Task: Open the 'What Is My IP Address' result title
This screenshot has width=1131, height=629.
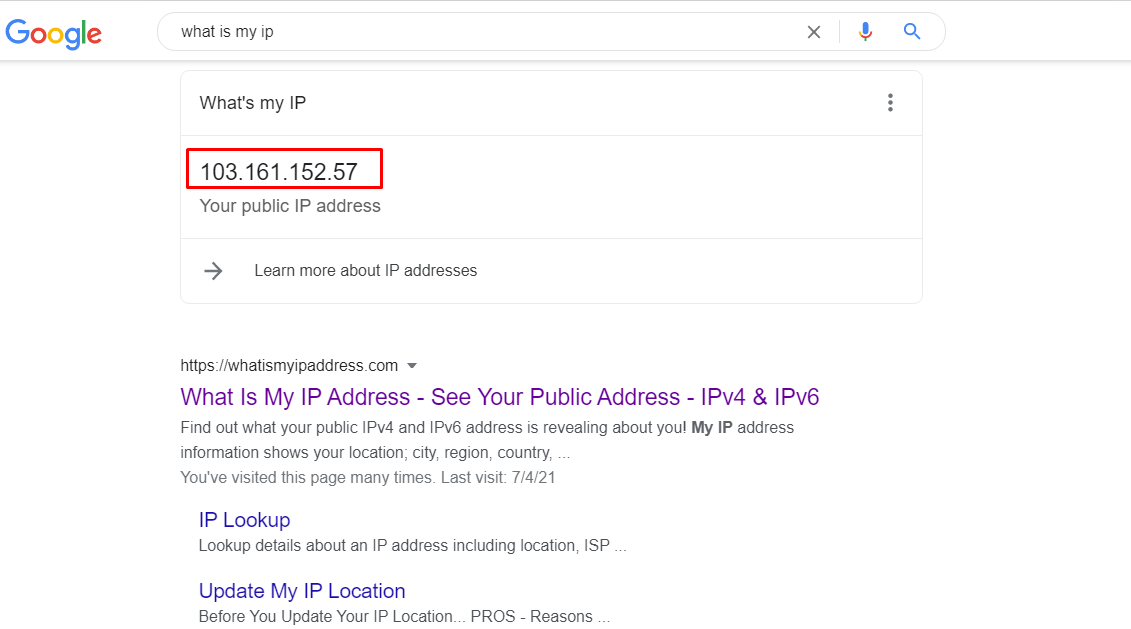Action: click(499, 397)
